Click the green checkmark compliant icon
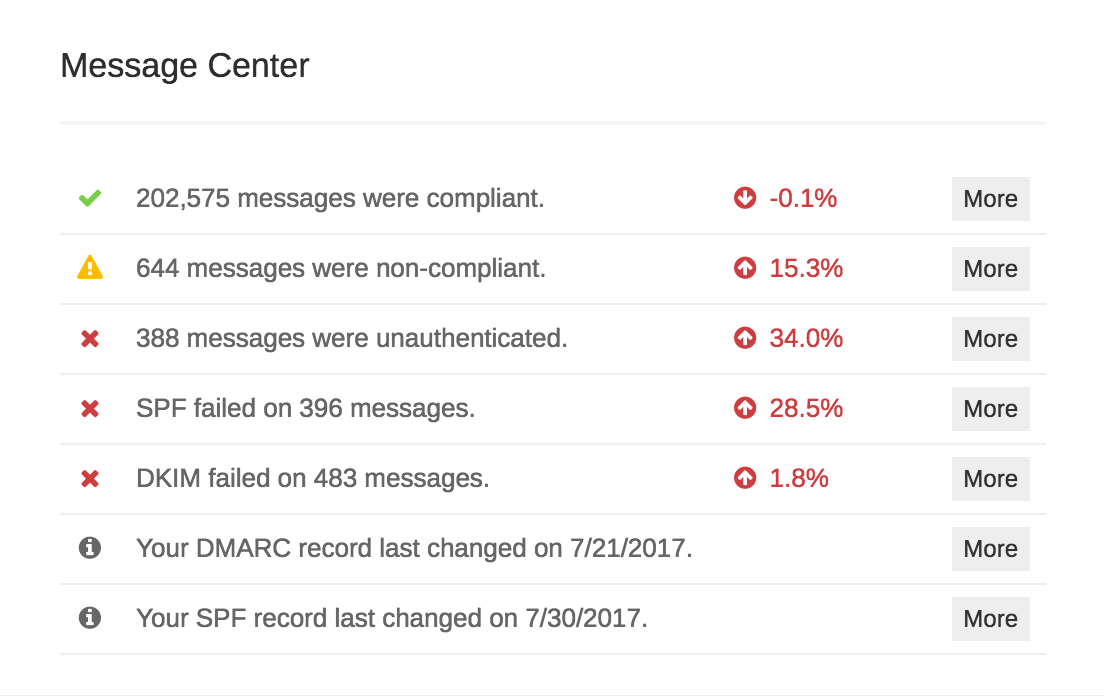 click(x=90, y=198)
